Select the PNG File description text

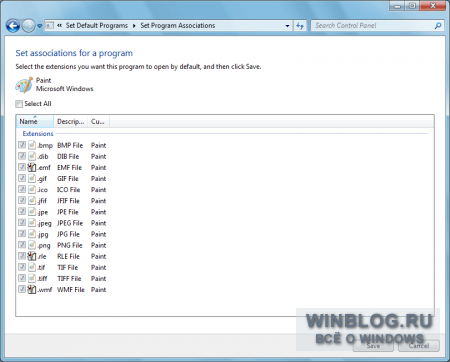70,245
